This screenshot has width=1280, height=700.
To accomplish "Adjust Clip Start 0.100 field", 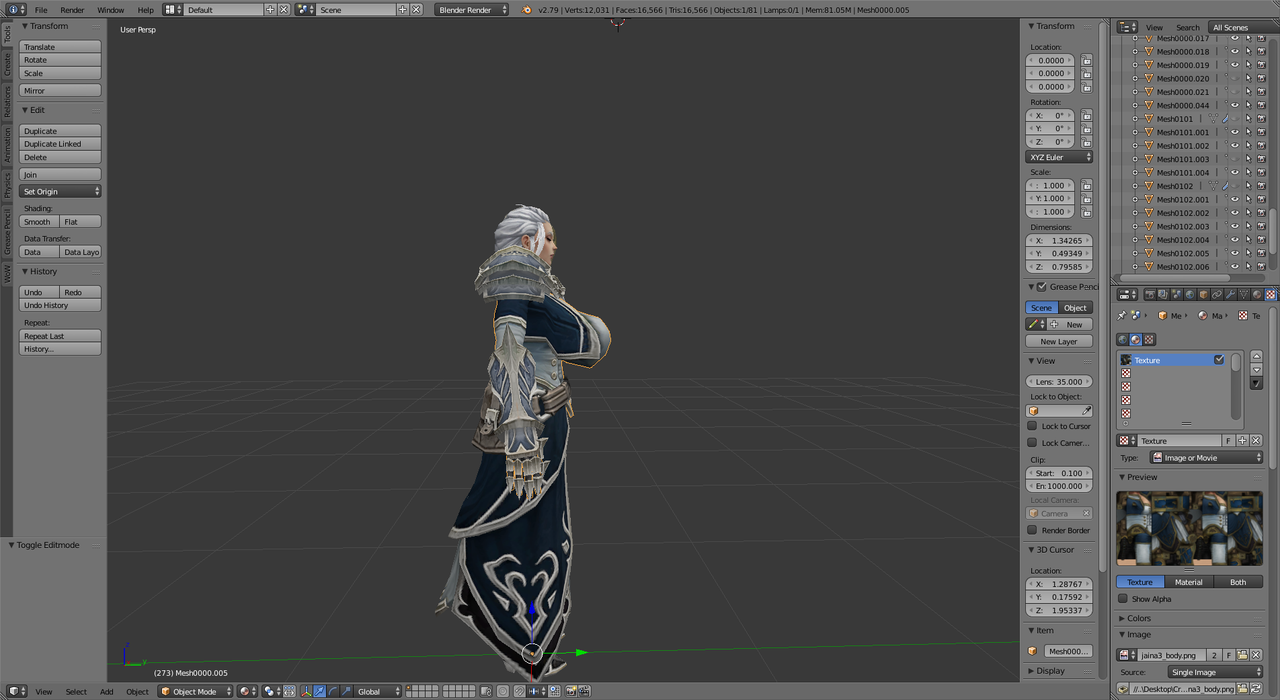I will pyautogui.click(x=1059, y=473).
